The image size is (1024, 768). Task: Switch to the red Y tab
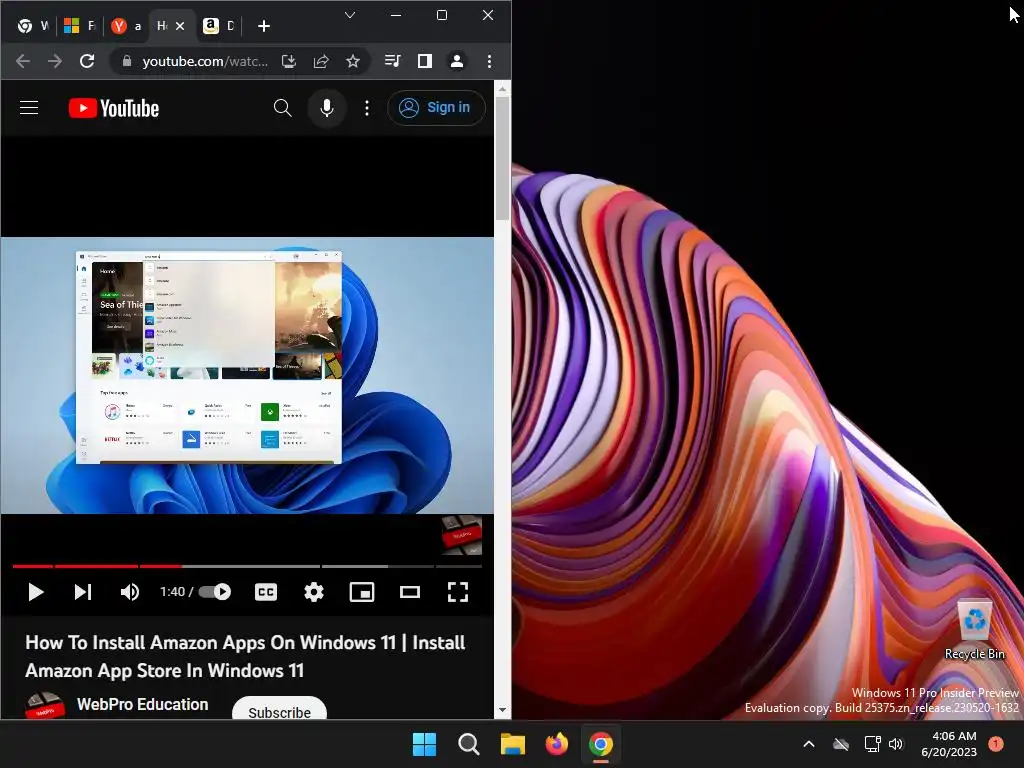tap(126, 26)
